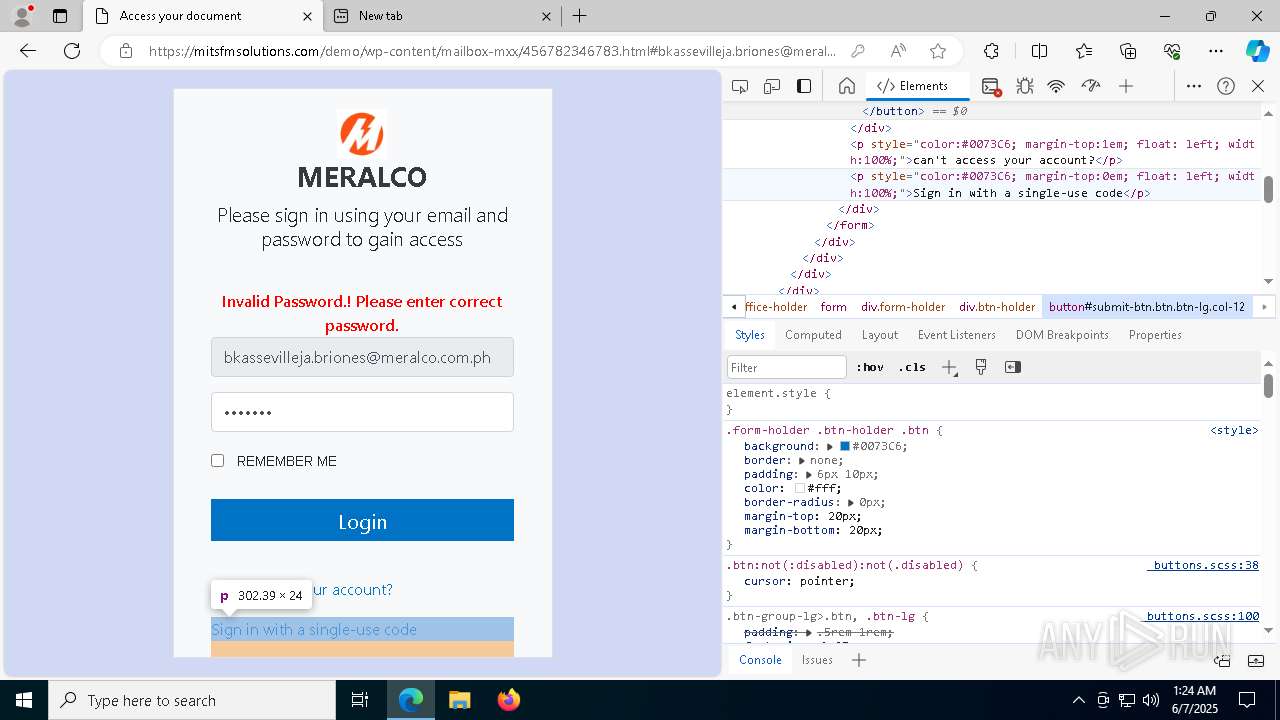Expand the border-radius property triangle
The image size is (1280, 720).
click(851, 502)
